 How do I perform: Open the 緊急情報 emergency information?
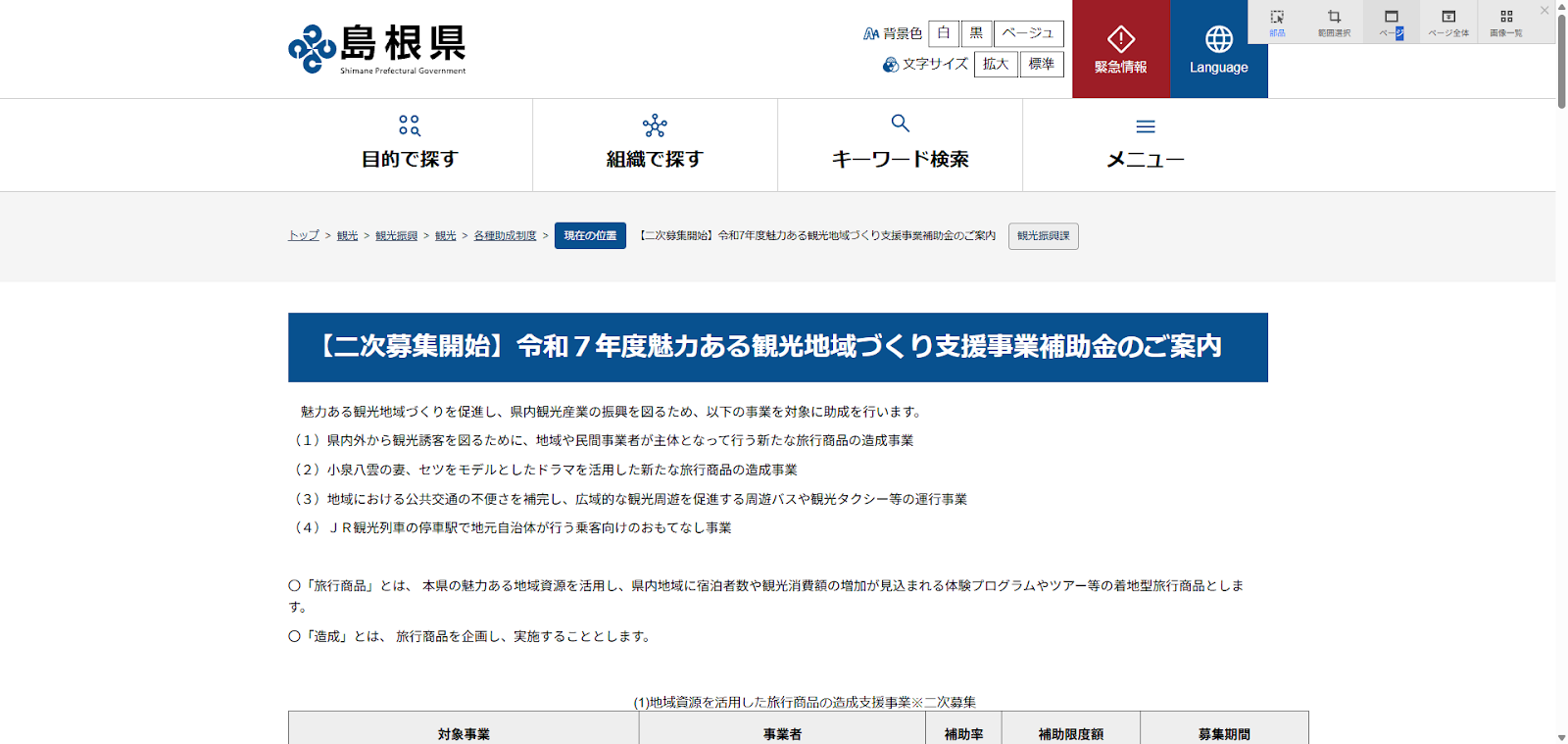[1121, 49]
